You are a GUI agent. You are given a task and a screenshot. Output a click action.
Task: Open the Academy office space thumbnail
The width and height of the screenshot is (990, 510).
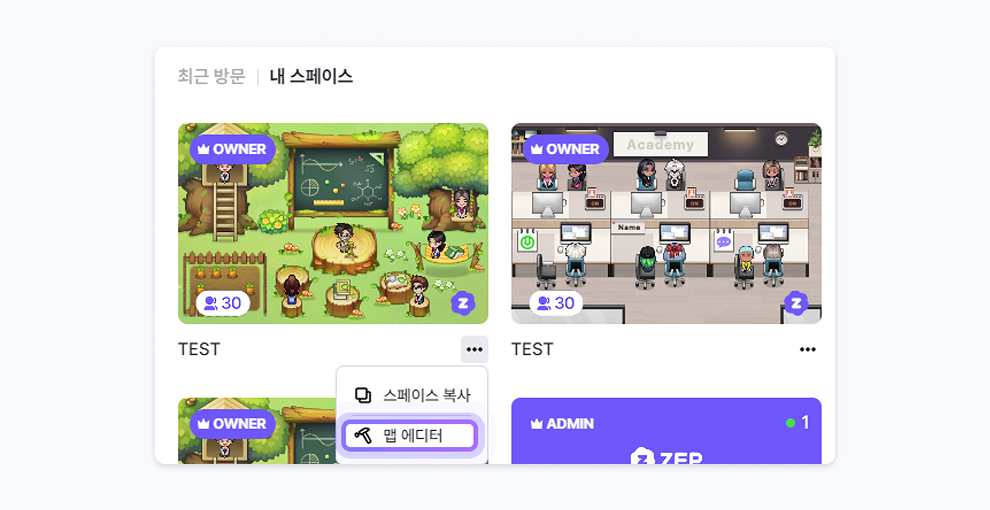(666, 223)
